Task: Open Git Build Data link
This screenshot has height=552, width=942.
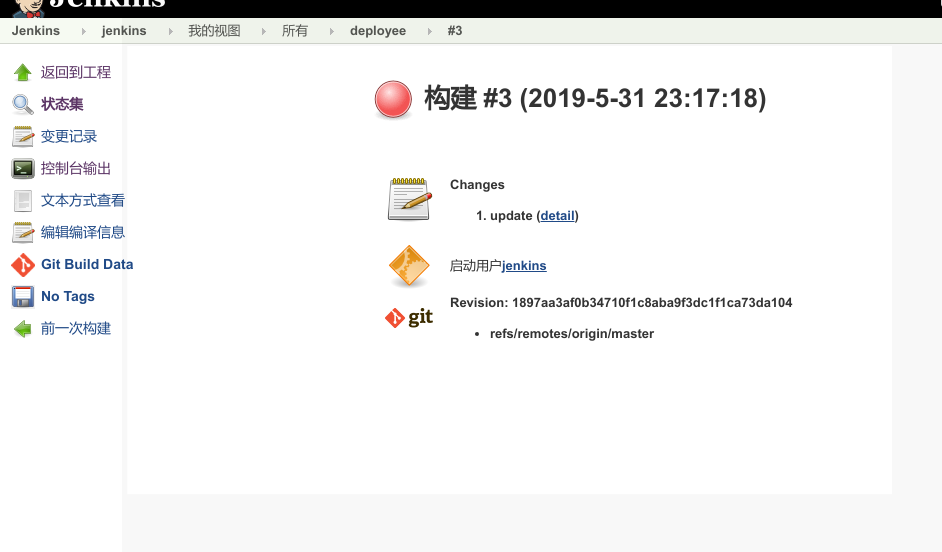Action: pyautogui.click(x=87, y=264)
